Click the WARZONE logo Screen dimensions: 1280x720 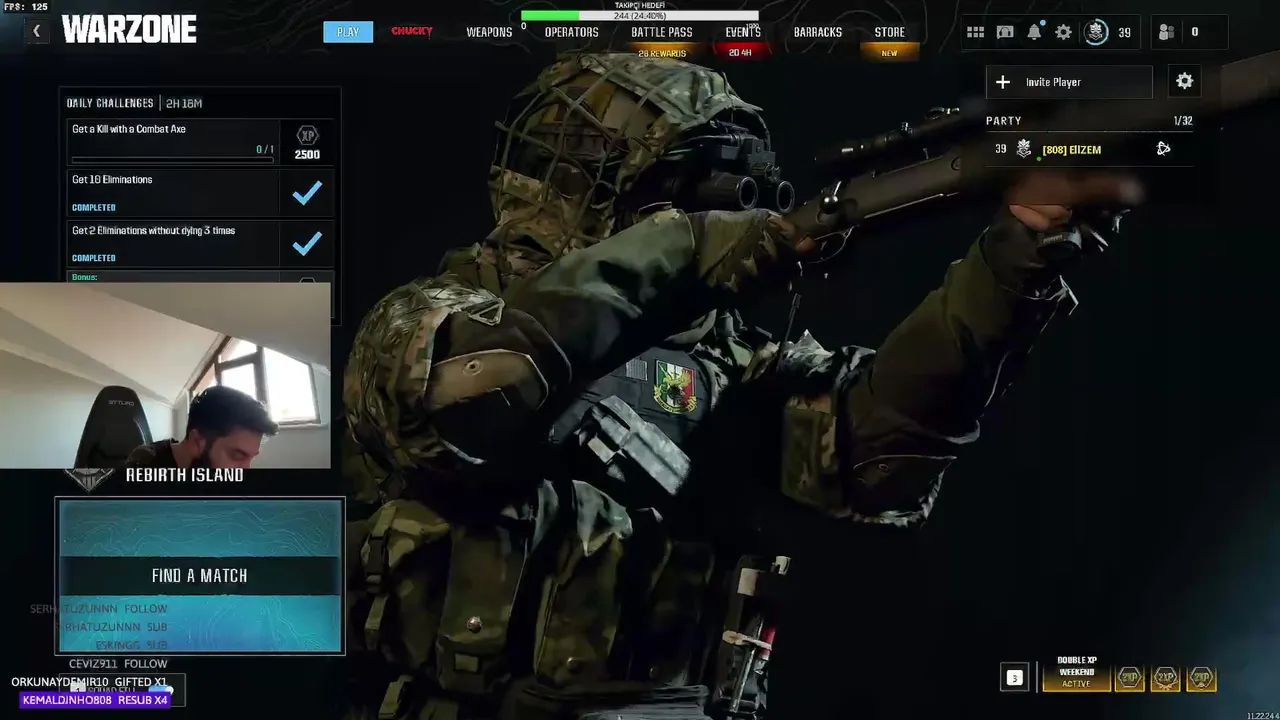[x=129, y=30]
